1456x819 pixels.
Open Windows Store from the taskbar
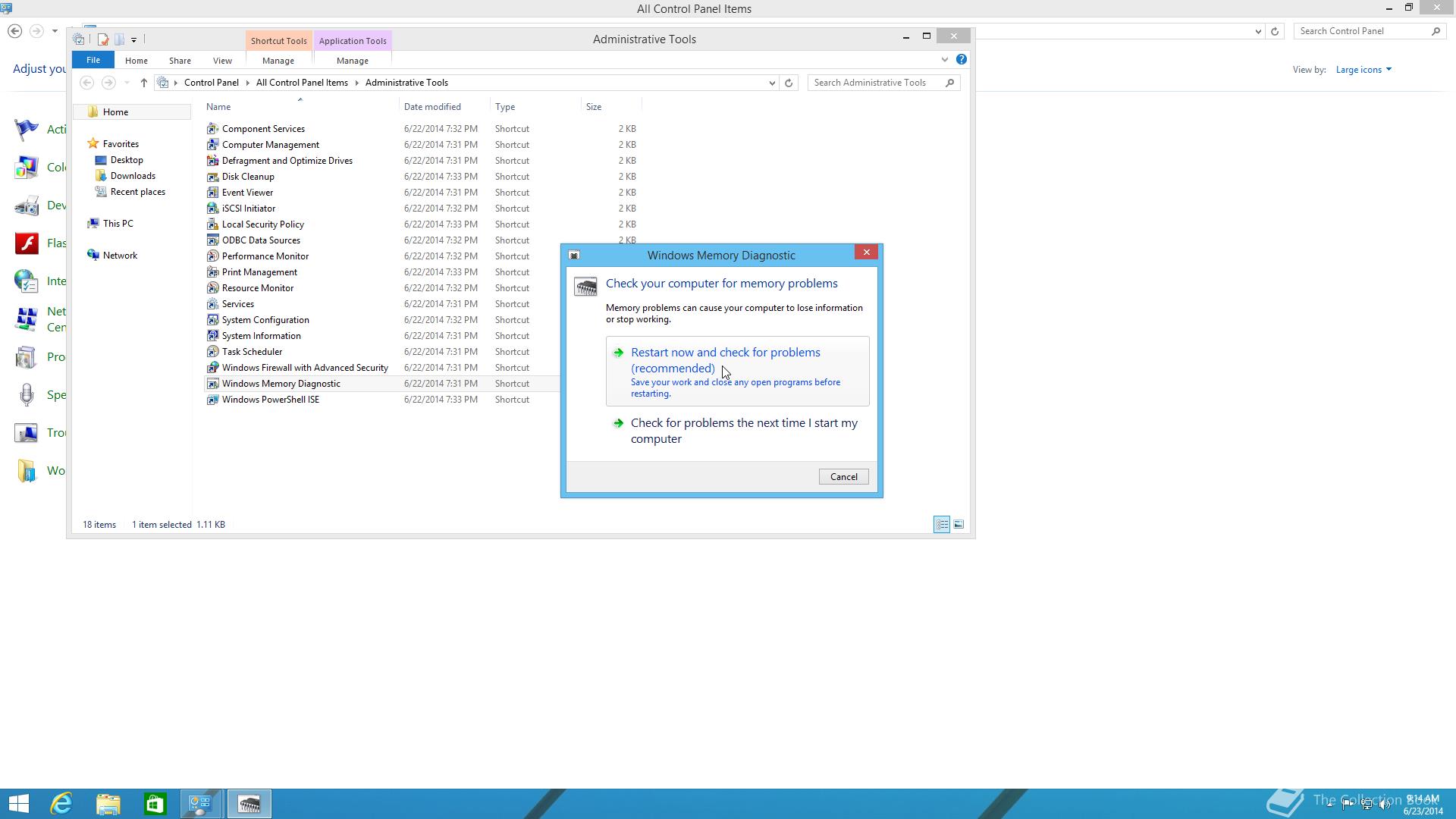pos(155,804)
